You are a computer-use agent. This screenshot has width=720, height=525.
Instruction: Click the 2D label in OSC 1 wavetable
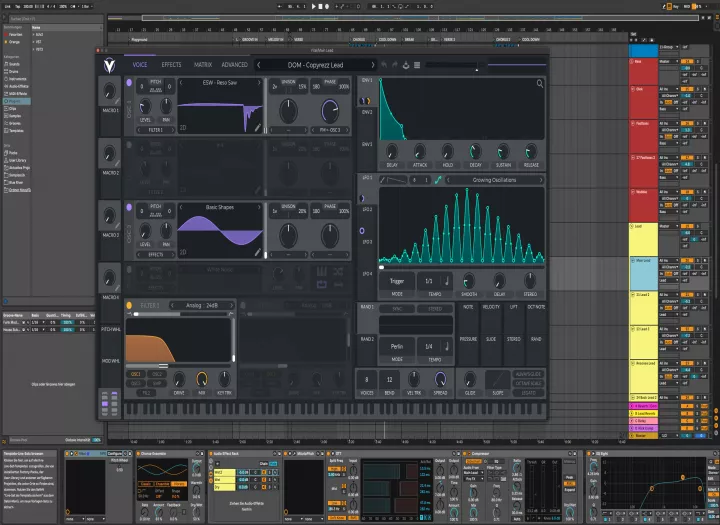[183, 128]
